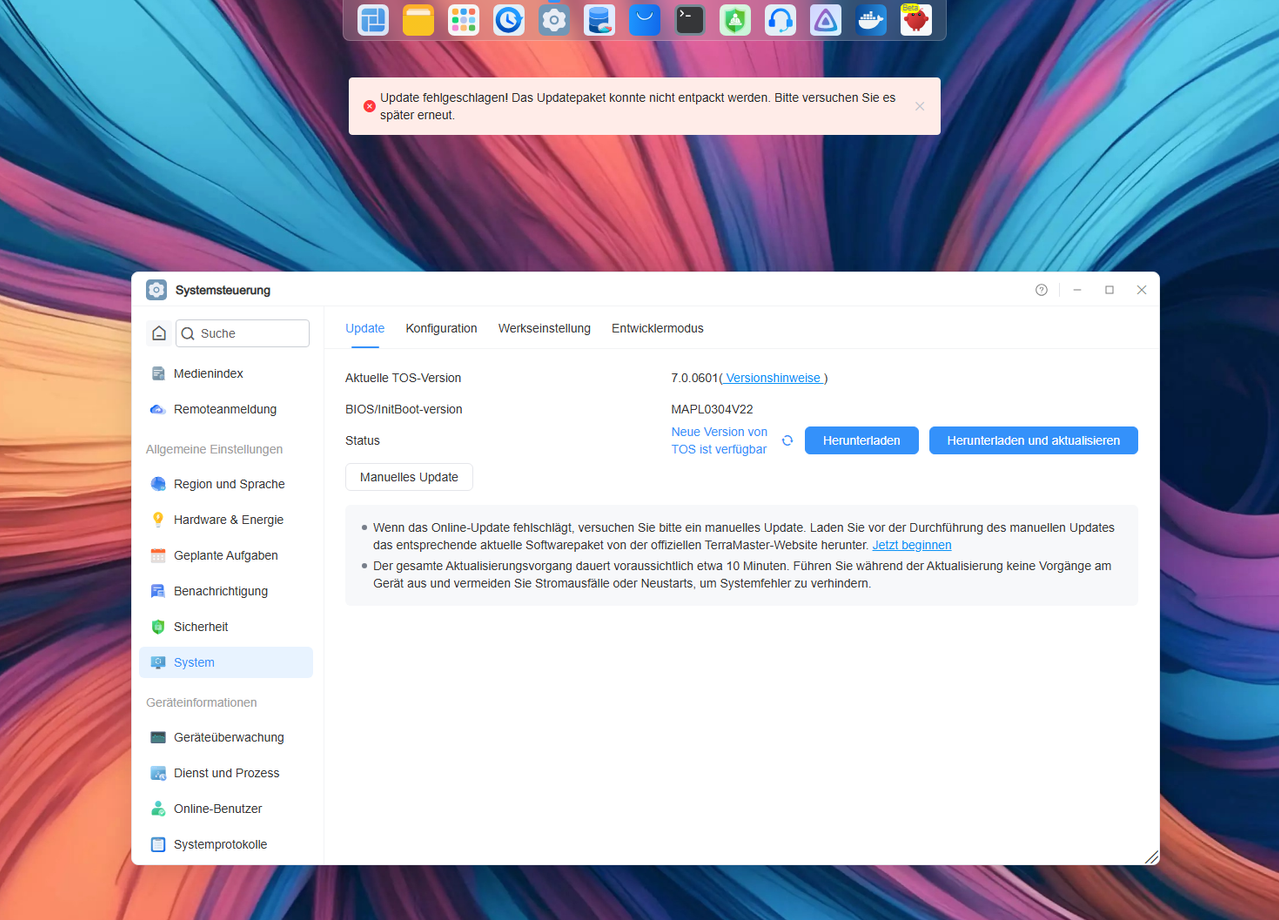Switch to the Entwicklermodus tab
This screenshot has height=920, width=1279.
tap(657, 328)
